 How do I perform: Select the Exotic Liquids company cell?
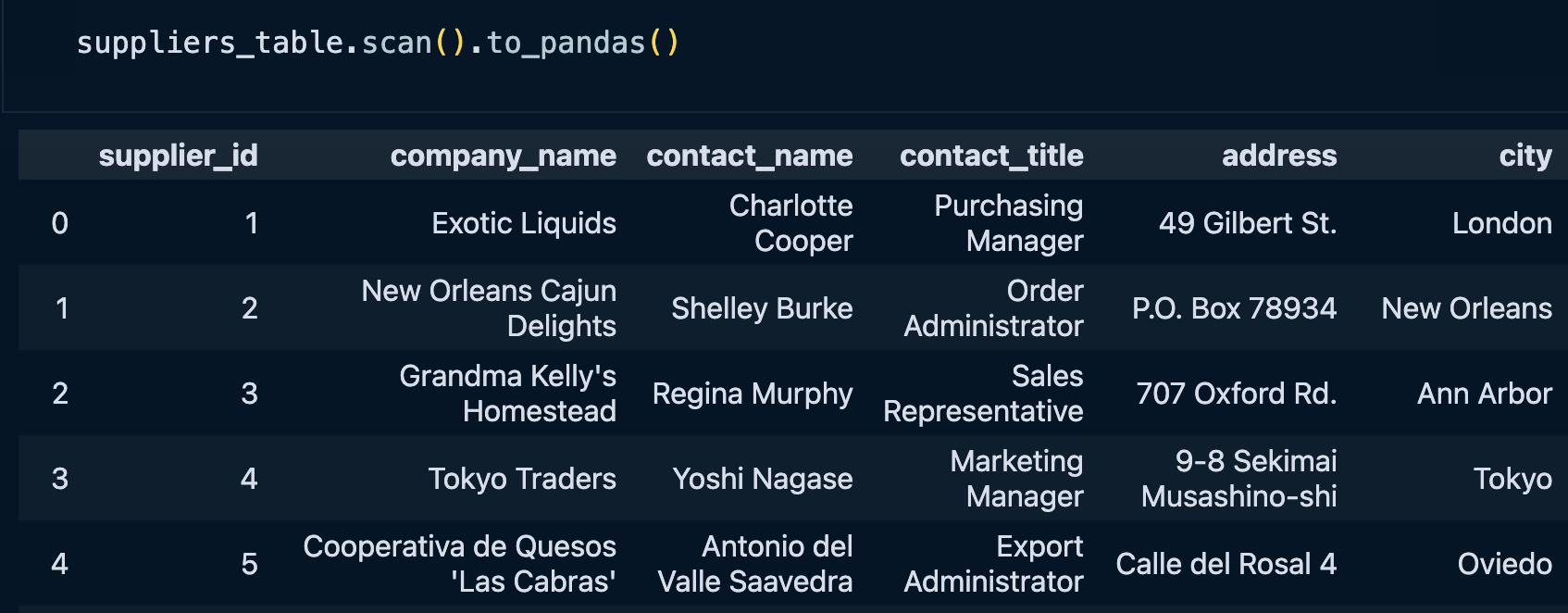click(523, 223)
